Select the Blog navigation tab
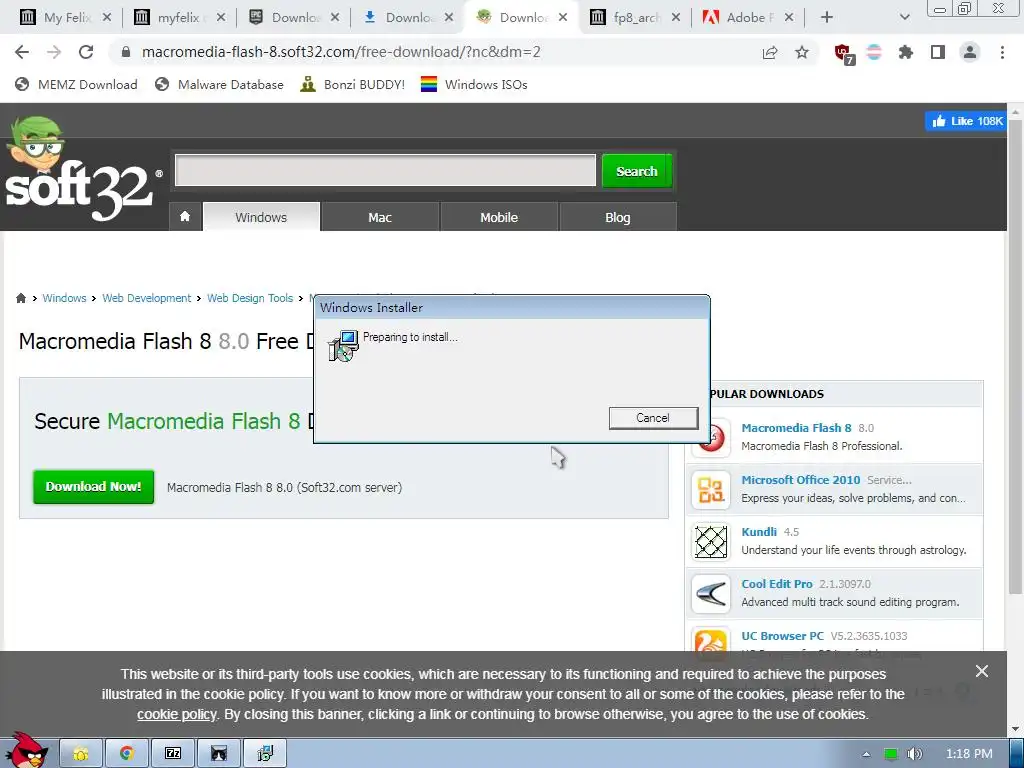This screenshot has width=1024, height=768. click(x=618, y=217)
